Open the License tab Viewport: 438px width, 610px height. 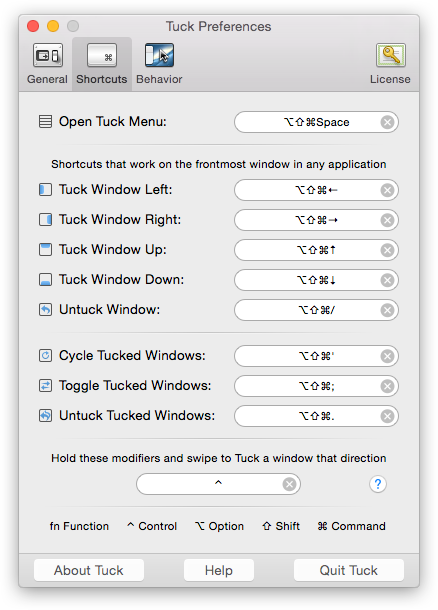click(390, 64)
